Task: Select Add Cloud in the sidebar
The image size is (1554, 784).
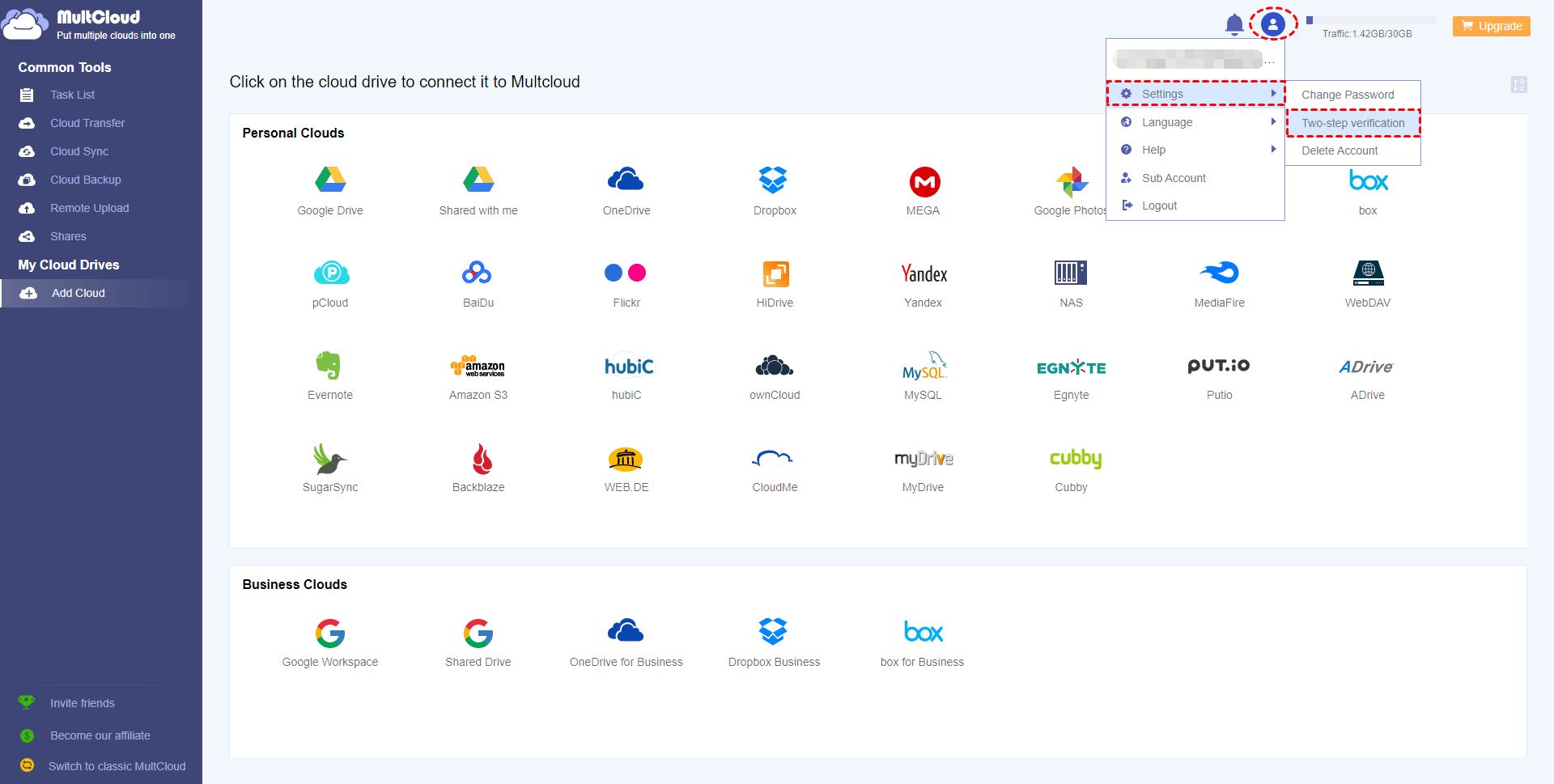Action: (101, 293)
